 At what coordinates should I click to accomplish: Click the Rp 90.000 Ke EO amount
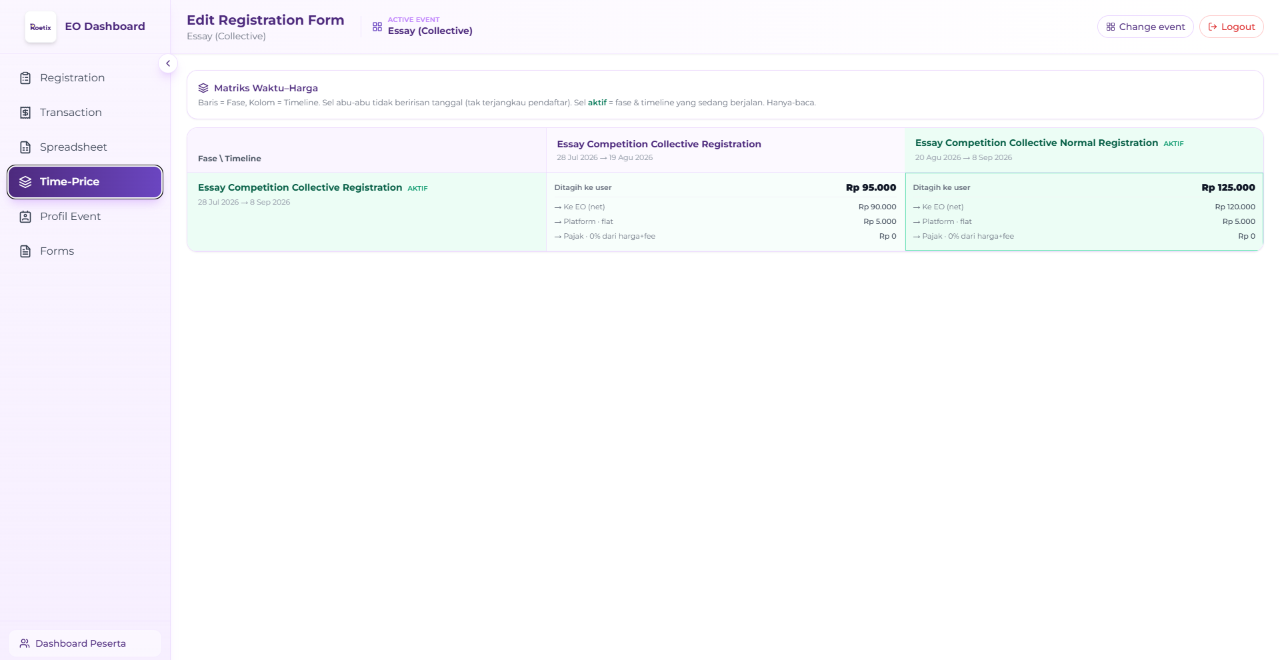tap(877, 207)
